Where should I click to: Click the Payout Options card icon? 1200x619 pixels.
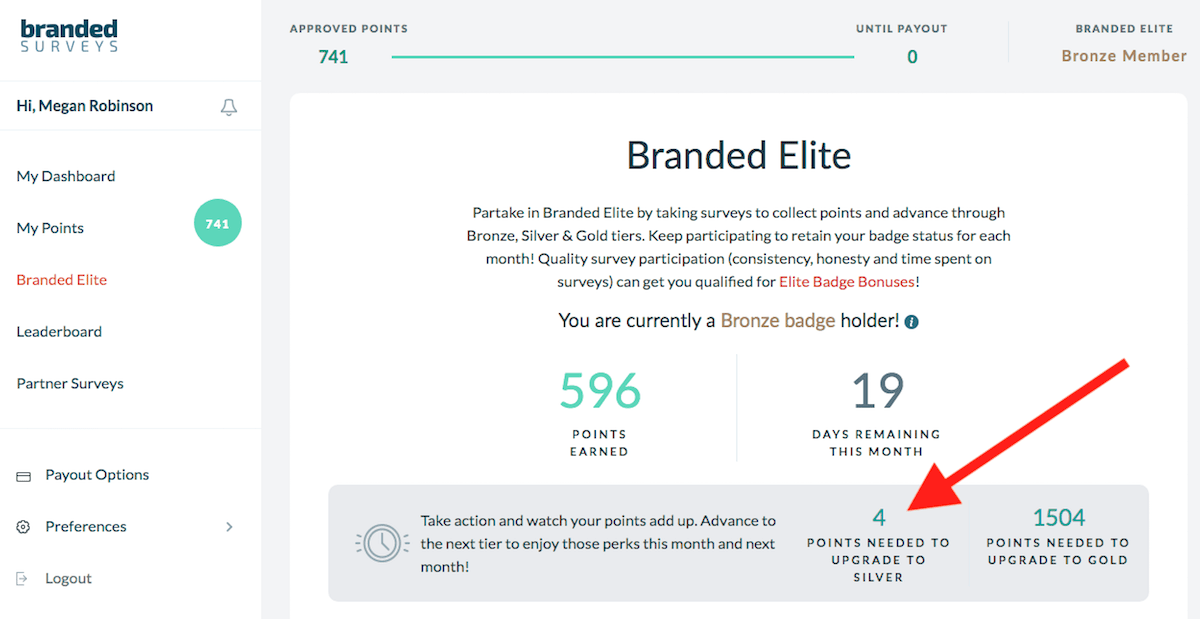24,474
